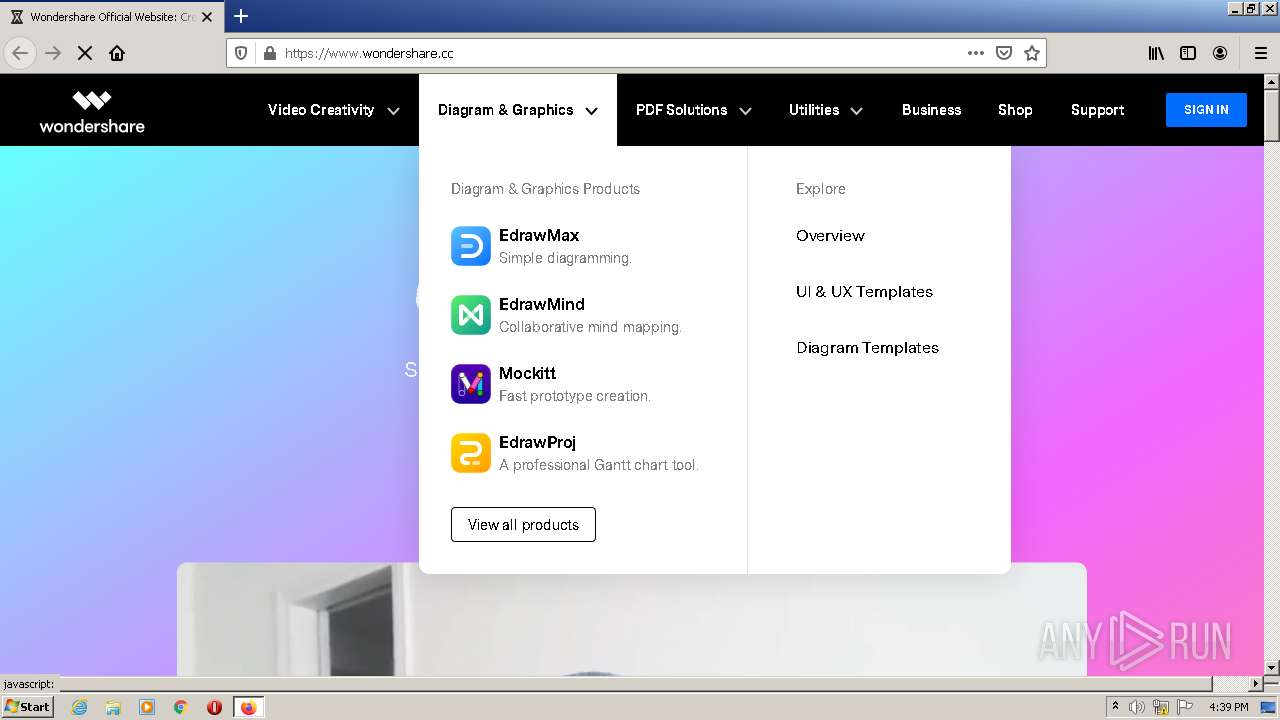Screen dimensions: 1280x720
Task: Select the Wondershare Official Website tab
Action: click(111, 17)
